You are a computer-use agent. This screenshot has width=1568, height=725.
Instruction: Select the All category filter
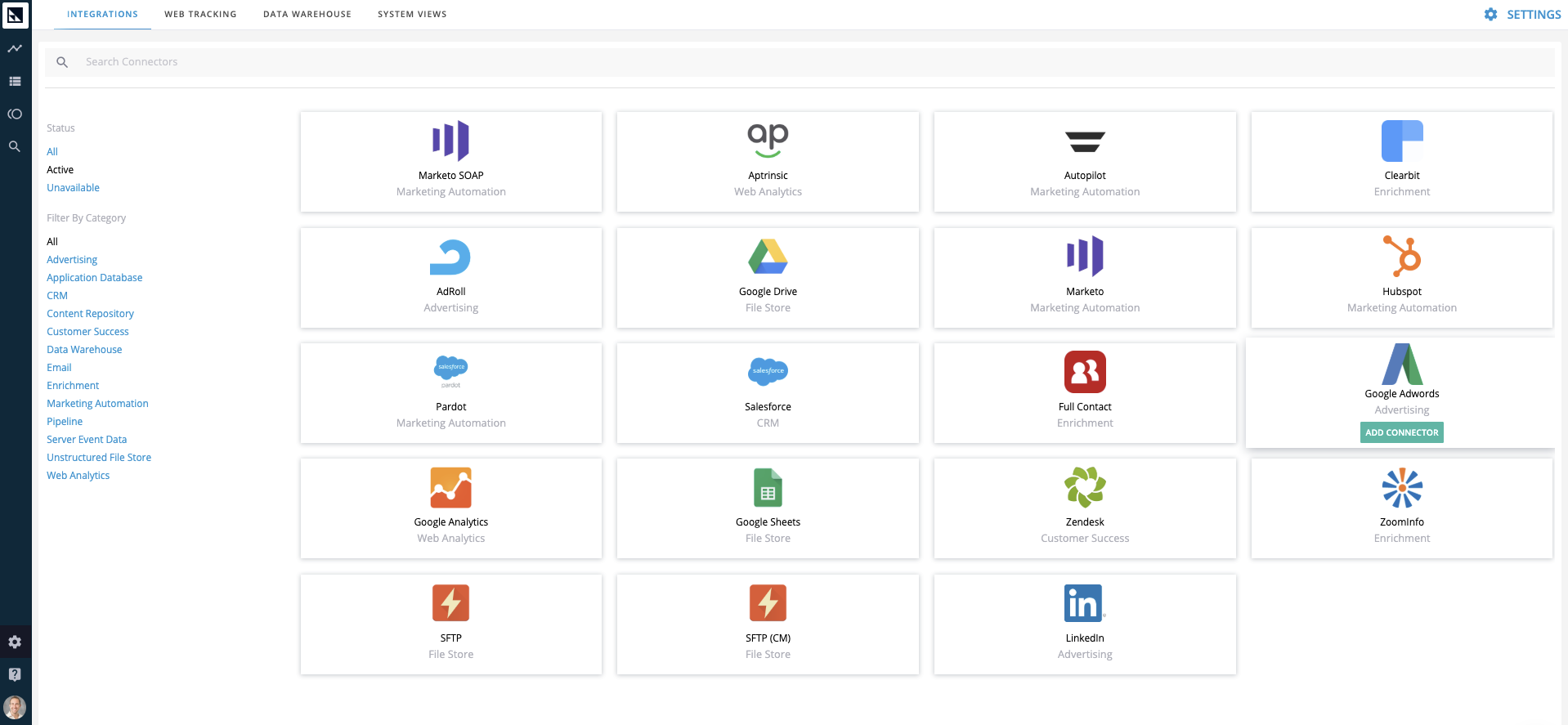[52, 242]
